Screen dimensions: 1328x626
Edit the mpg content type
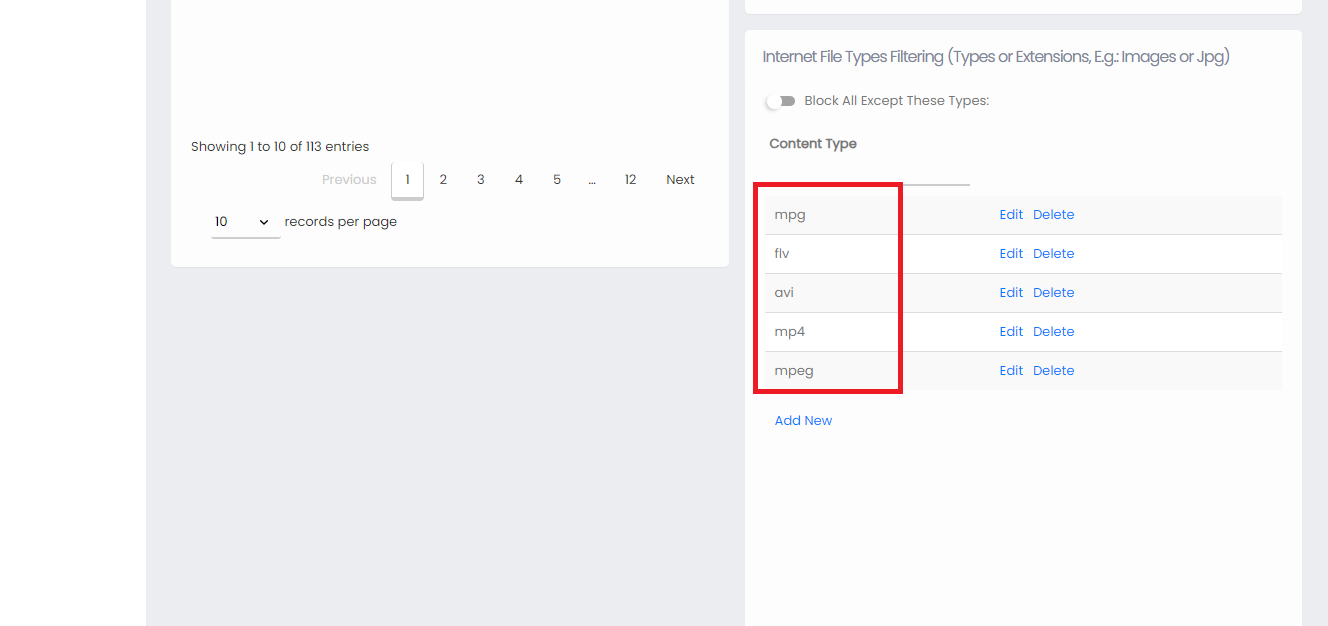coord(1011,215)
